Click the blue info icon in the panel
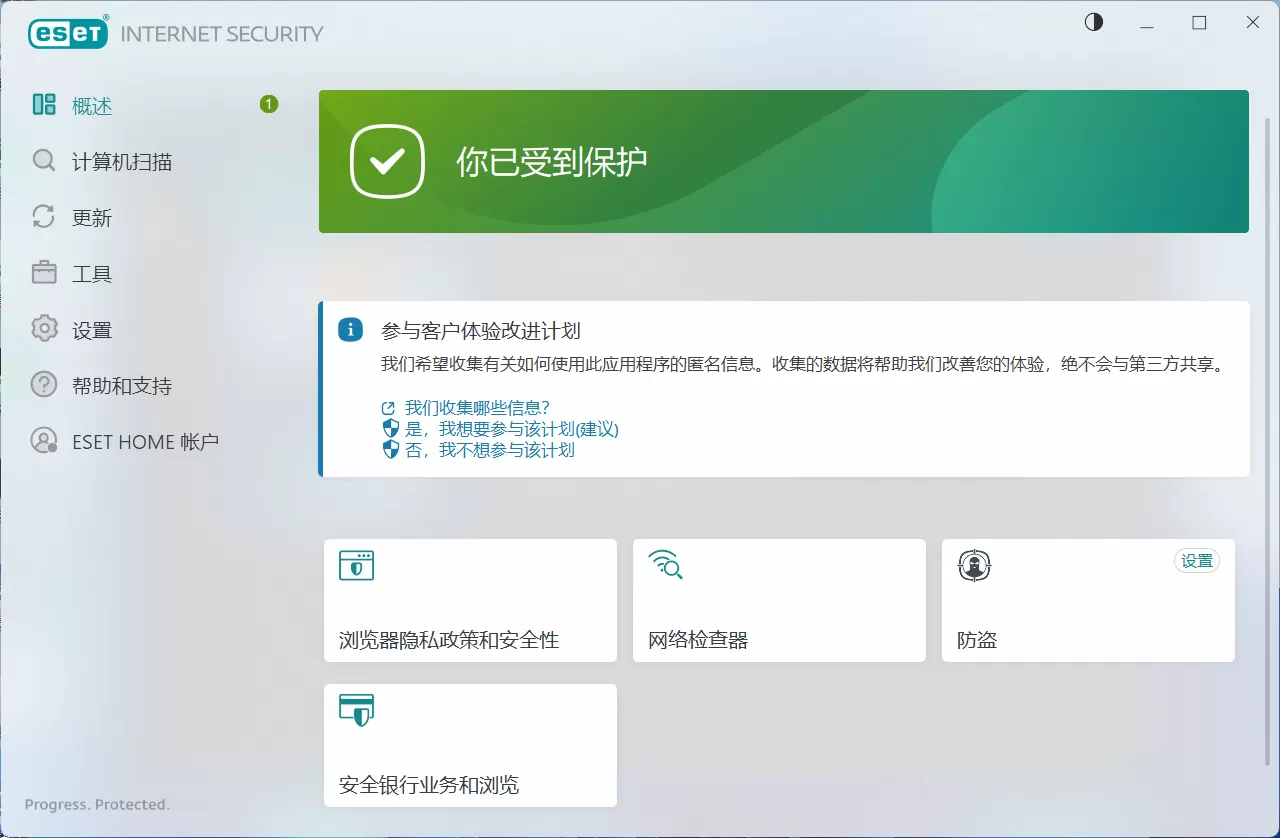 click(349, 330)
